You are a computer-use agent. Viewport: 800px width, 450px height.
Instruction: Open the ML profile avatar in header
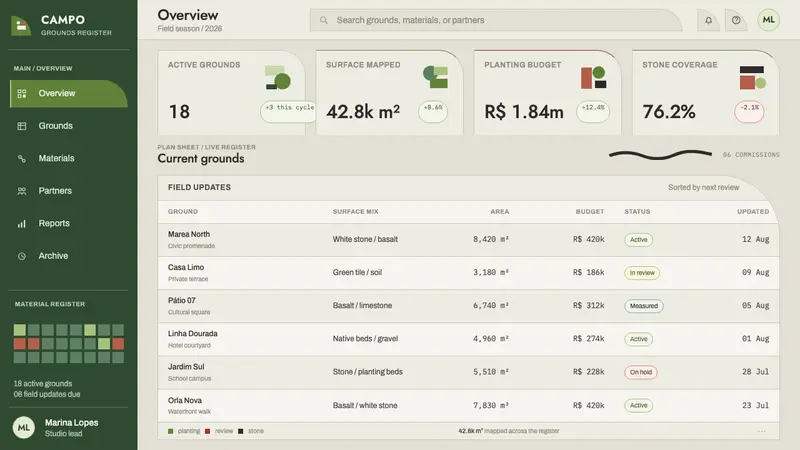point(768,20)
